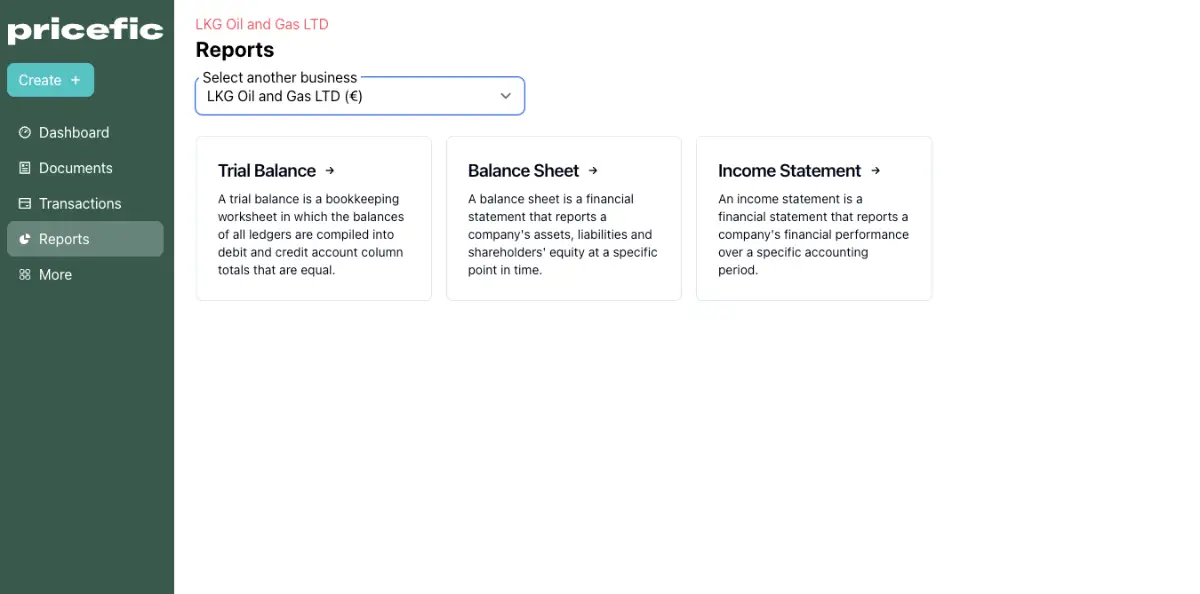The width and height of the screenshot is (1200, 594).
Task: Open Transactions in the sidebar
Action: [85, 203]
